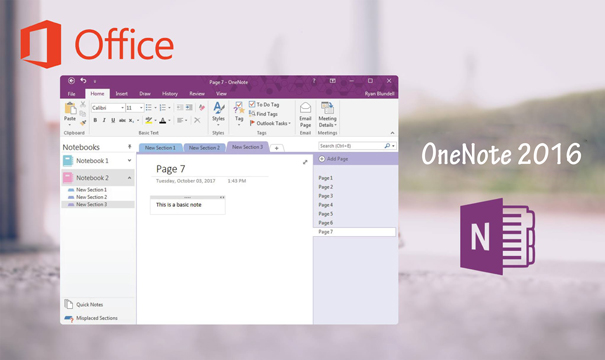Open Misplaced Sections in sidebar

pyautogui.click(x=91, y=318)
